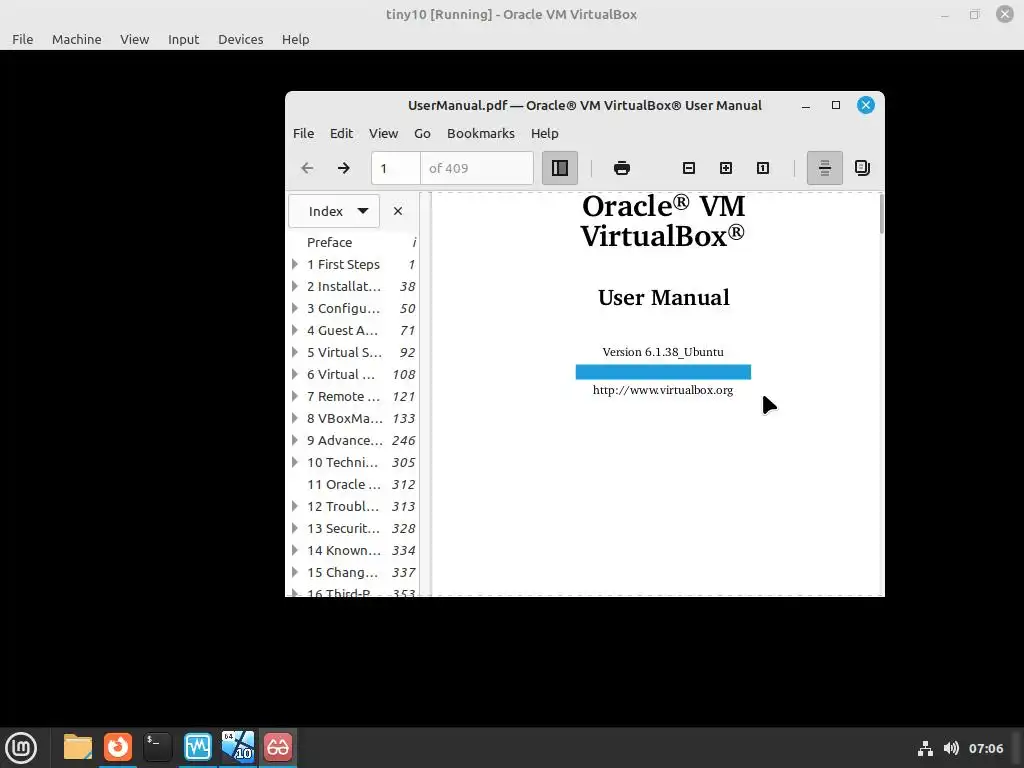Minimize the PDF viewer window
Screen dimensions: 1024x768
pyautogui.click(x=806, y=106)
